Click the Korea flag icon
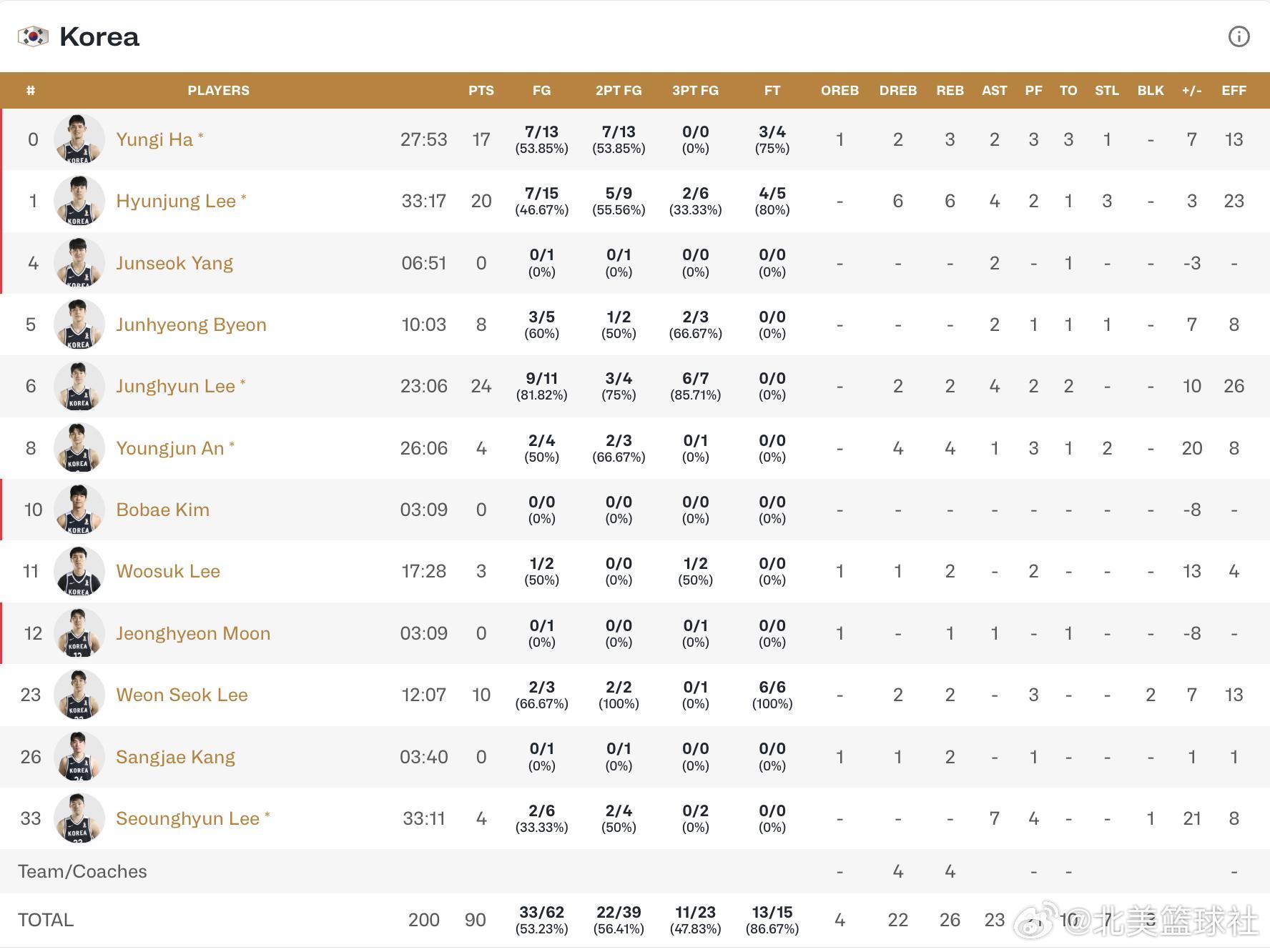 pos(33,36)
